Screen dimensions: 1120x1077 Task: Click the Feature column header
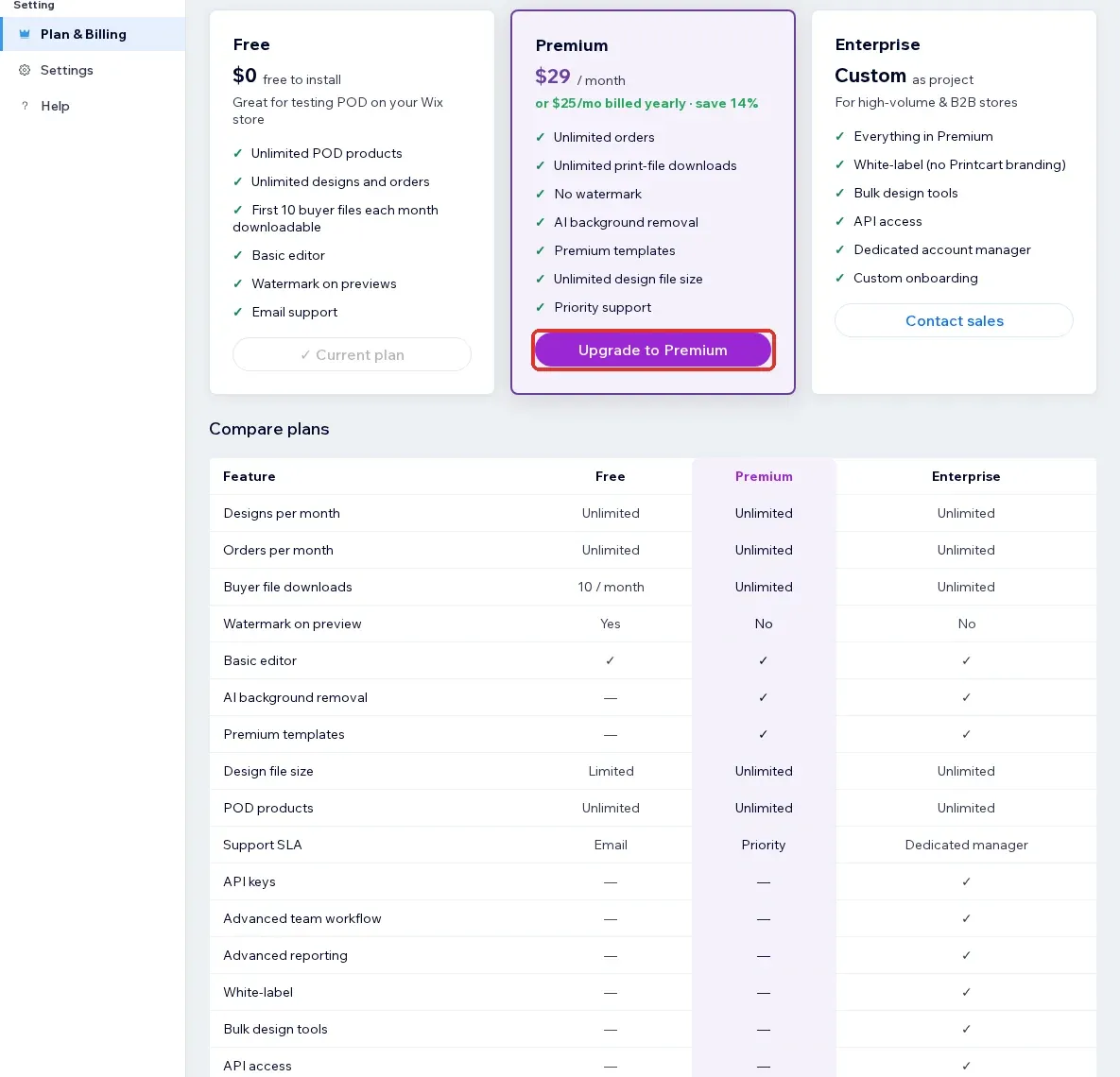[250, 476]
